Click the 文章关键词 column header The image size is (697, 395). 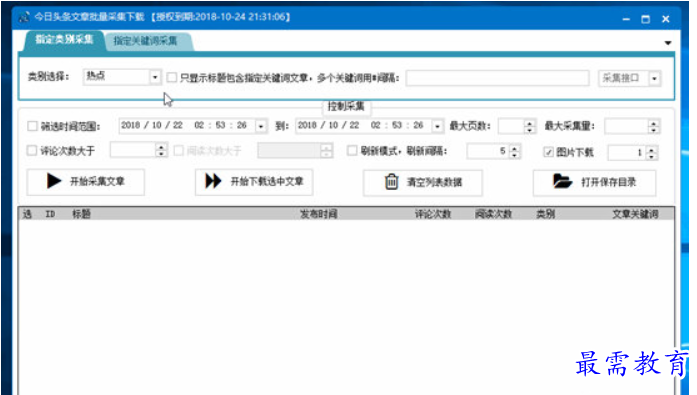(x=635, y=214)
